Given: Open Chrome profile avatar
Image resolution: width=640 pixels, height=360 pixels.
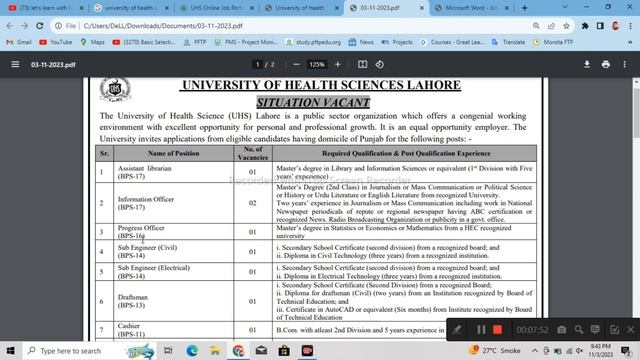Looking at the screenshot, I should point(616,26).
